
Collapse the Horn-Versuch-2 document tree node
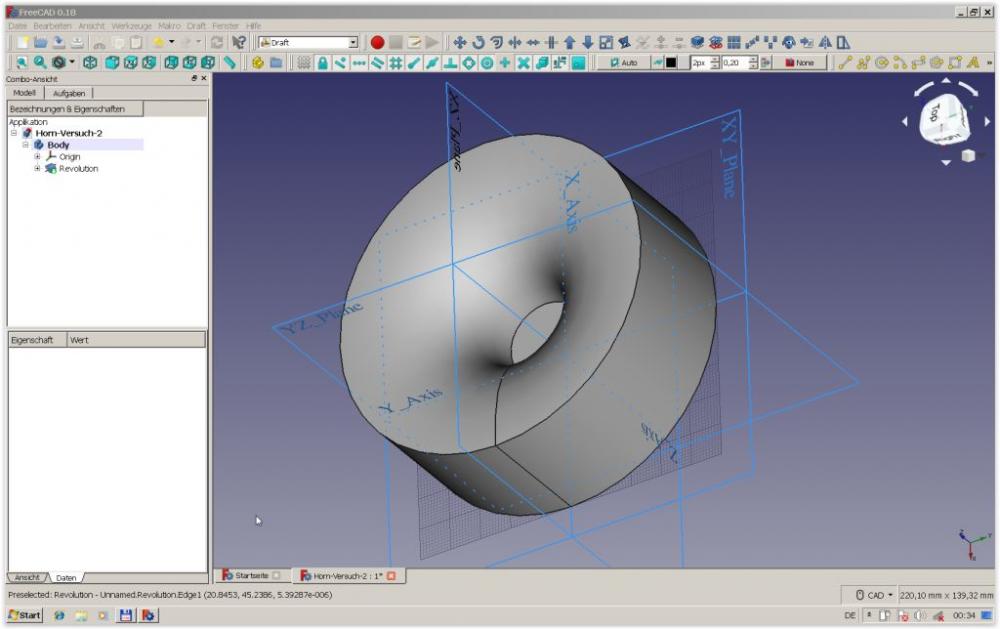click(14, 133)
